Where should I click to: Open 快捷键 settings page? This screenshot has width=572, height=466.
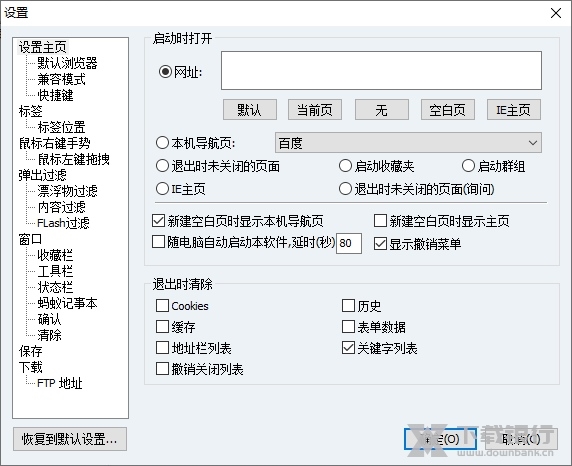(55, 95)
